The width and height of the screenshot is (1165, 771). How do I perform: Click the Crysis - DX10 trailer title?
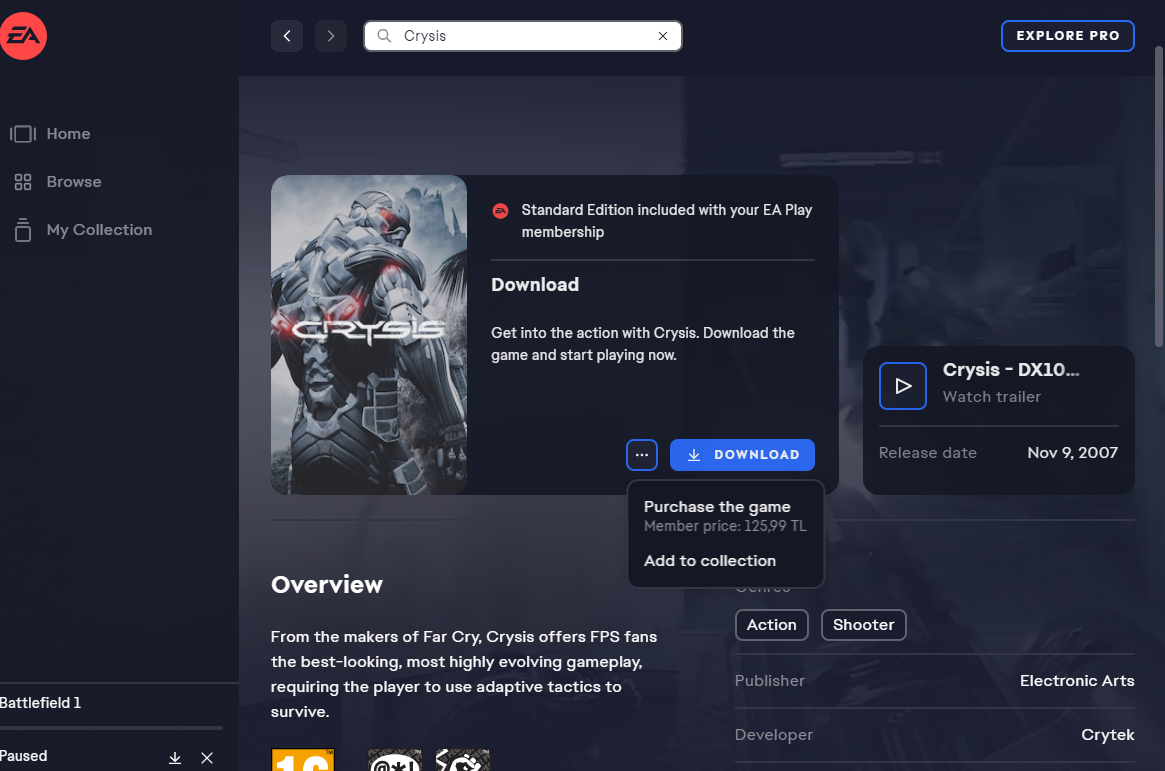click(x=1010, y=369)
